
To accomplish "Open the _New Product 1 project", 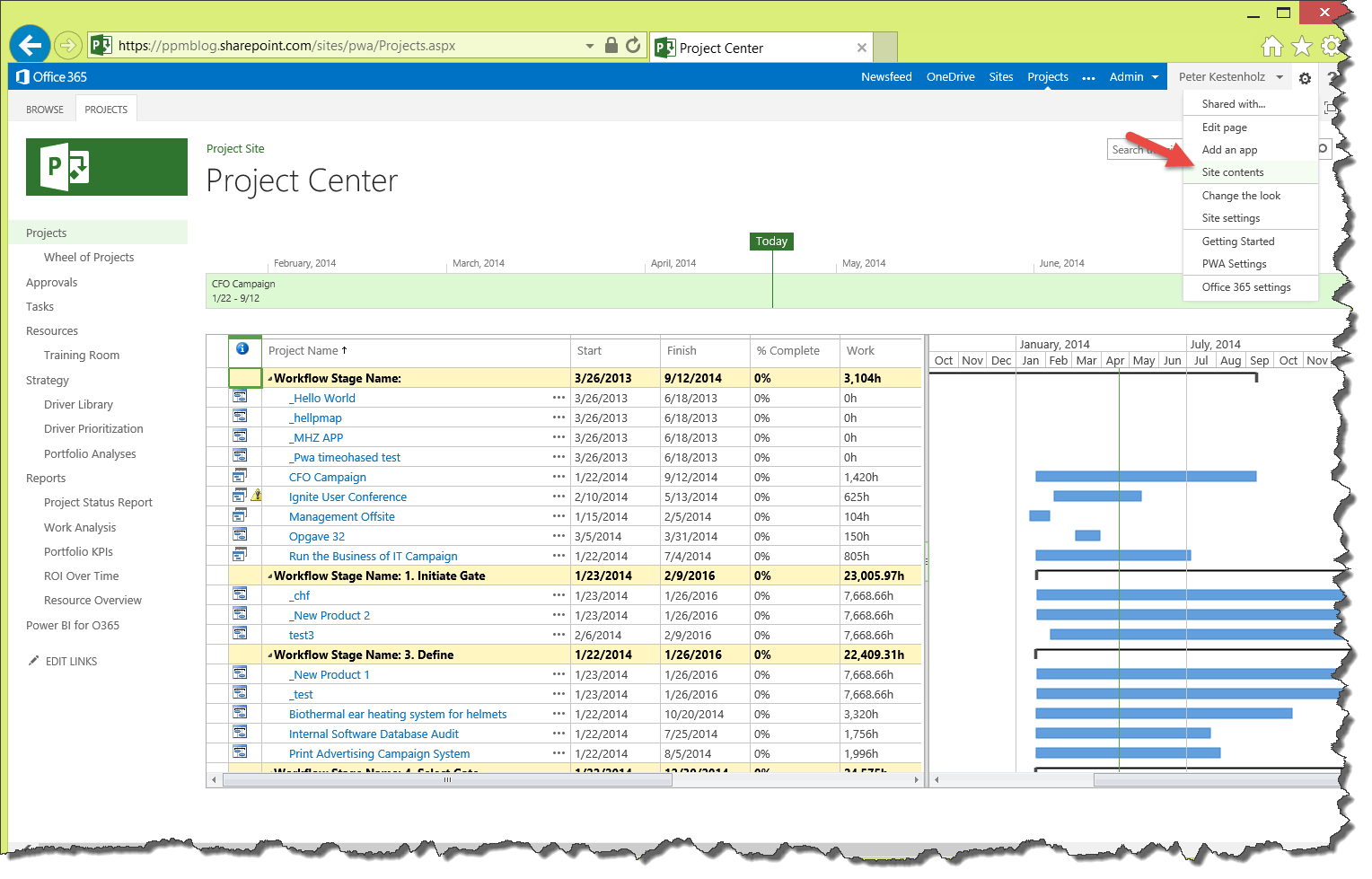I will tap(330, 673).
